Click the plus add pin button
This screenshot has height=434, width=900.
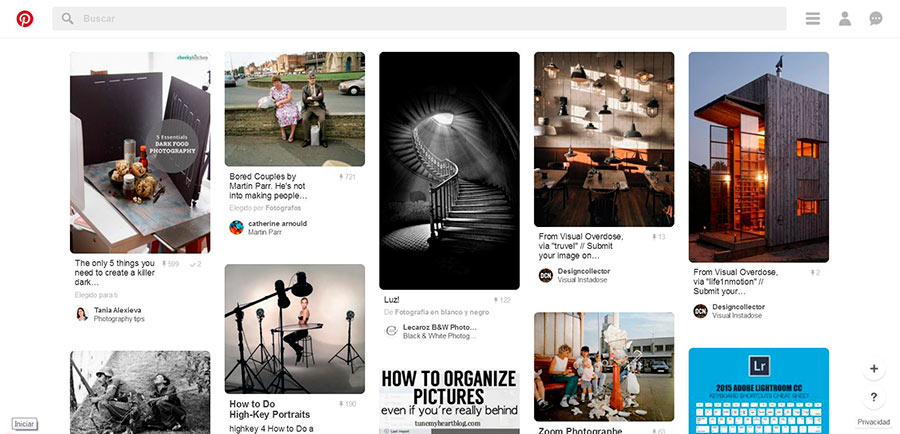874,369
